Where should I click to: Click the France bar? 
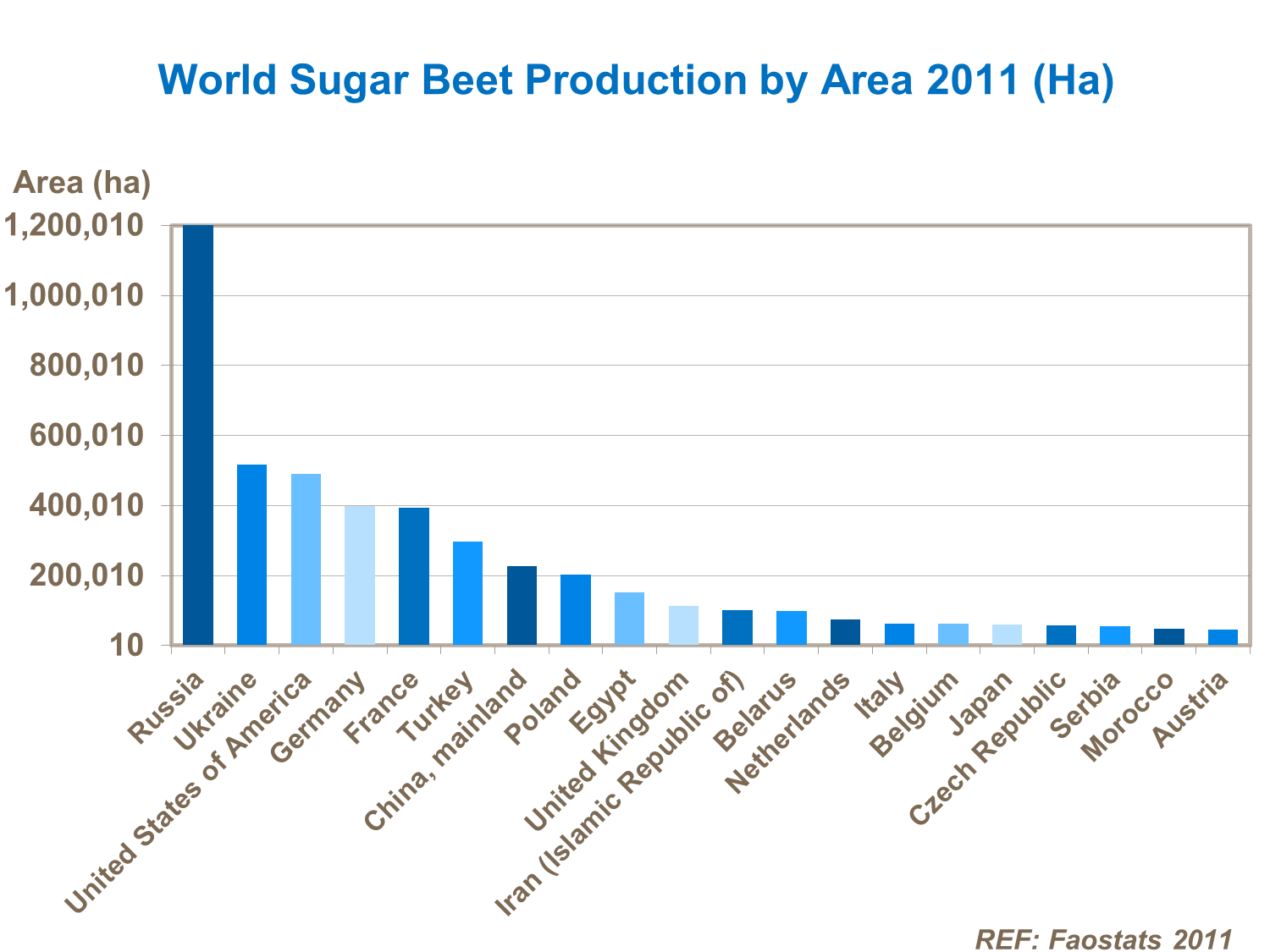pyautogui.click(x=414, y=576)
